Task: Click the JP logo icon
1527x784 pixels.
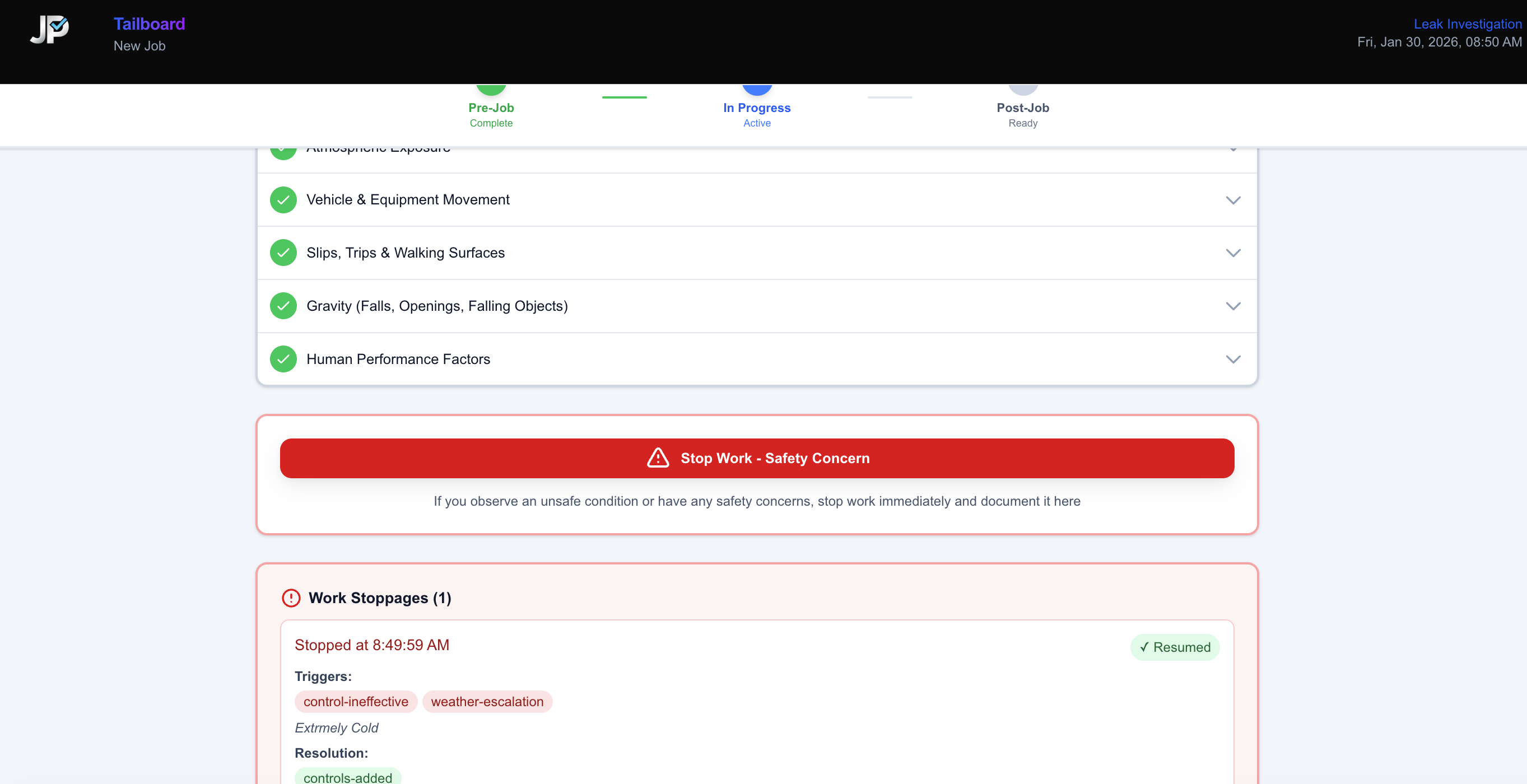Action: (x=49, y=31)
